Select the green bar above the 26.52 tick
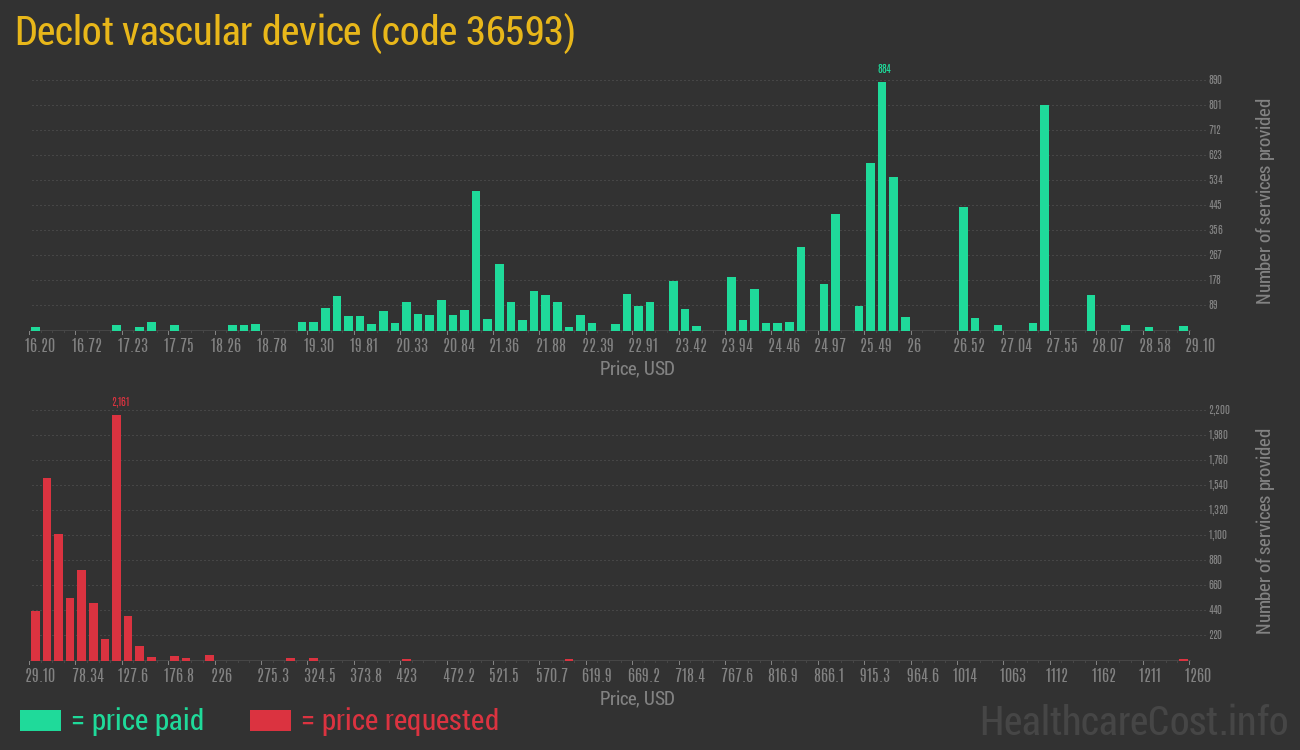The width and height of the screenshot is (1300, 750). pos(963,268)
